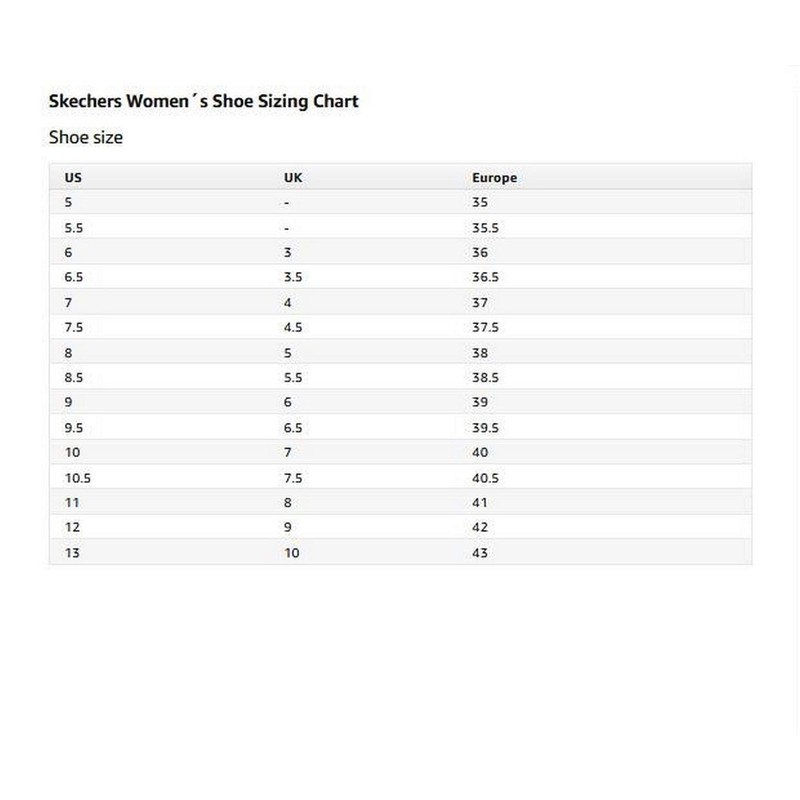Image resolution: width=800 pixels, height=800 pixels.
Task: Click the Europe 35.5 cell
Action: 485,227
